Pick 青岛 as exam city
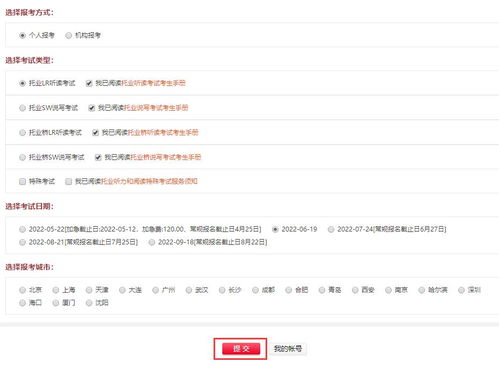This screenshot has width=499, height=369. 322,290
